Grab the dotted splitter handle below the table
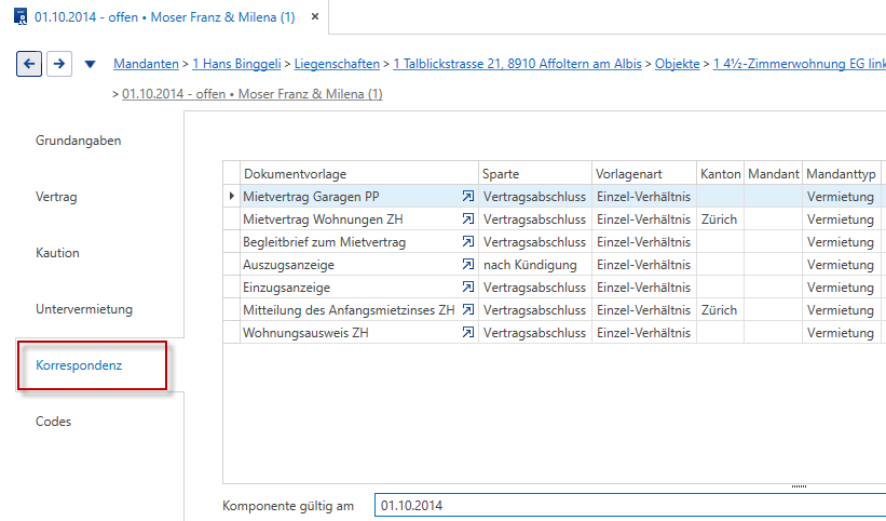 (x=798, y=486)
